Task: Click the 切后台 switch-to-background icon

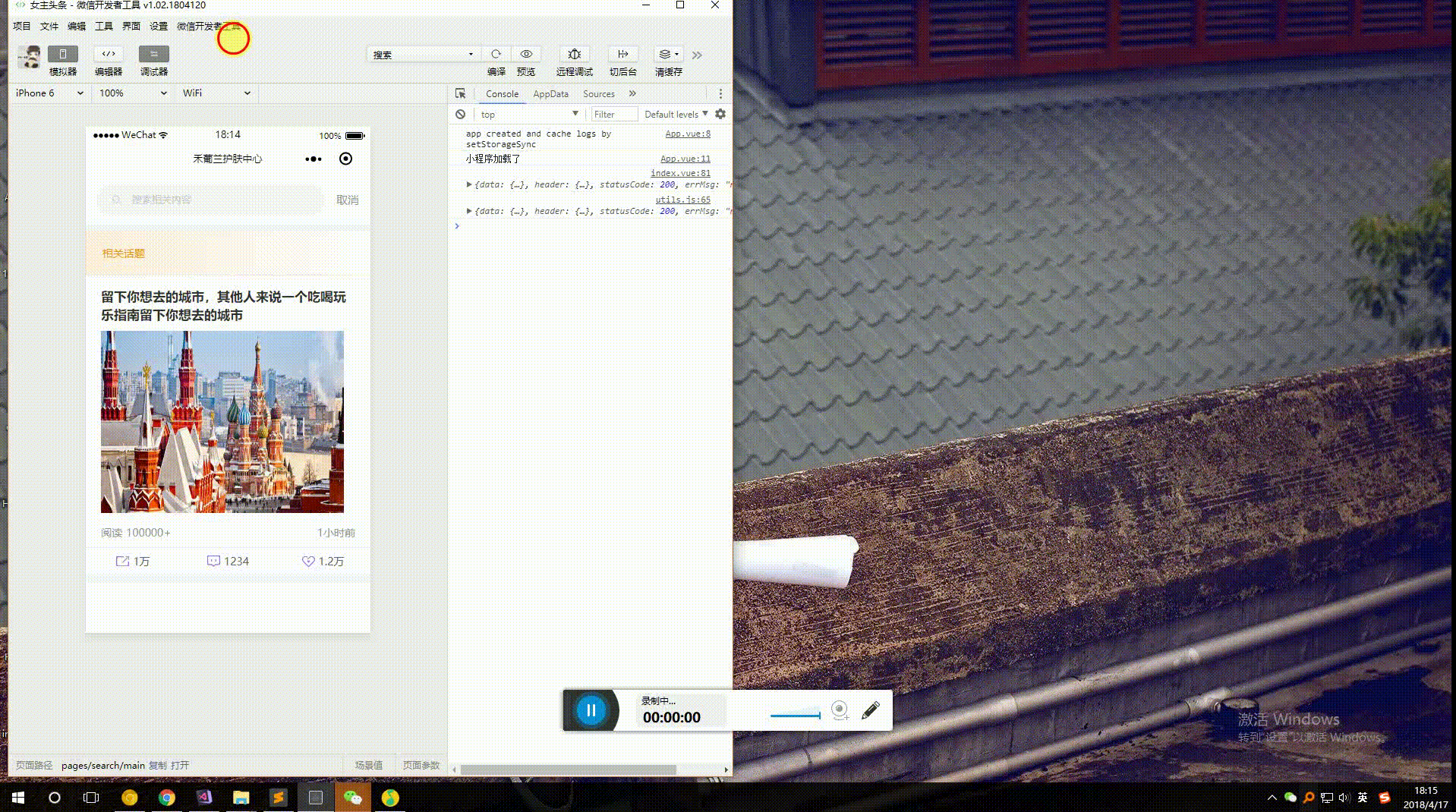Action: [x=622, y=54]
